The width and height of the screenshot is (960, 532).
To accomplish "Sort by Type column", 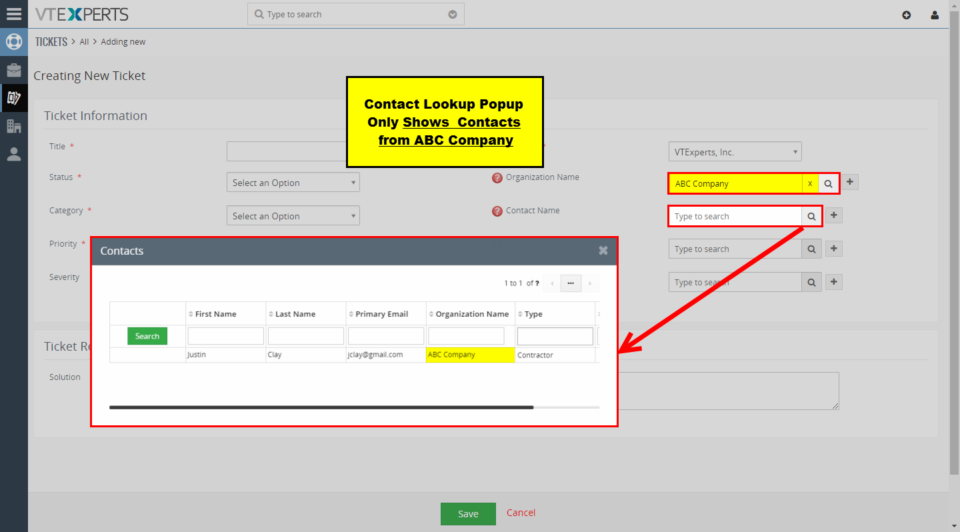I will 533,314.
